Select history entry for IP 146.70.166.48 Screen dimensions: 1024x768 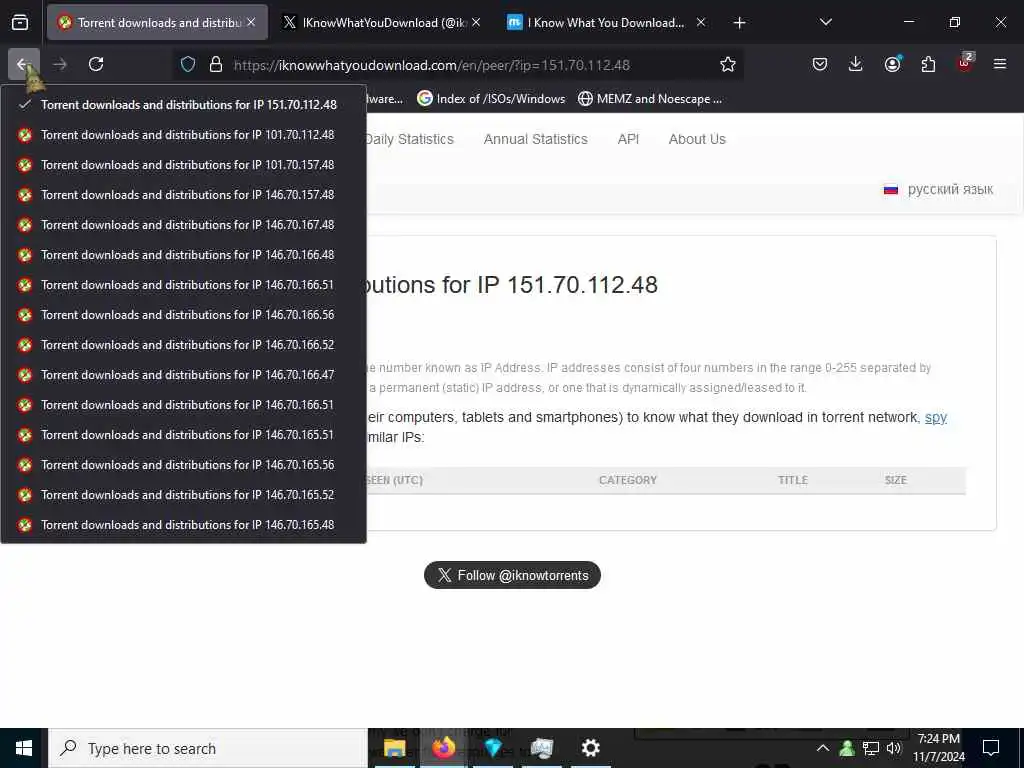(184, 255)
